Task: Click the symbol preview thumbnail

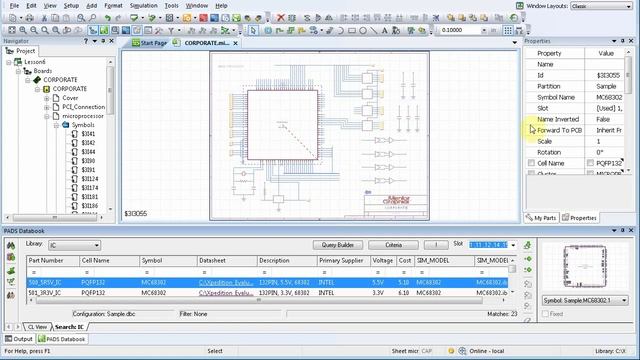Action: point(585,267)
